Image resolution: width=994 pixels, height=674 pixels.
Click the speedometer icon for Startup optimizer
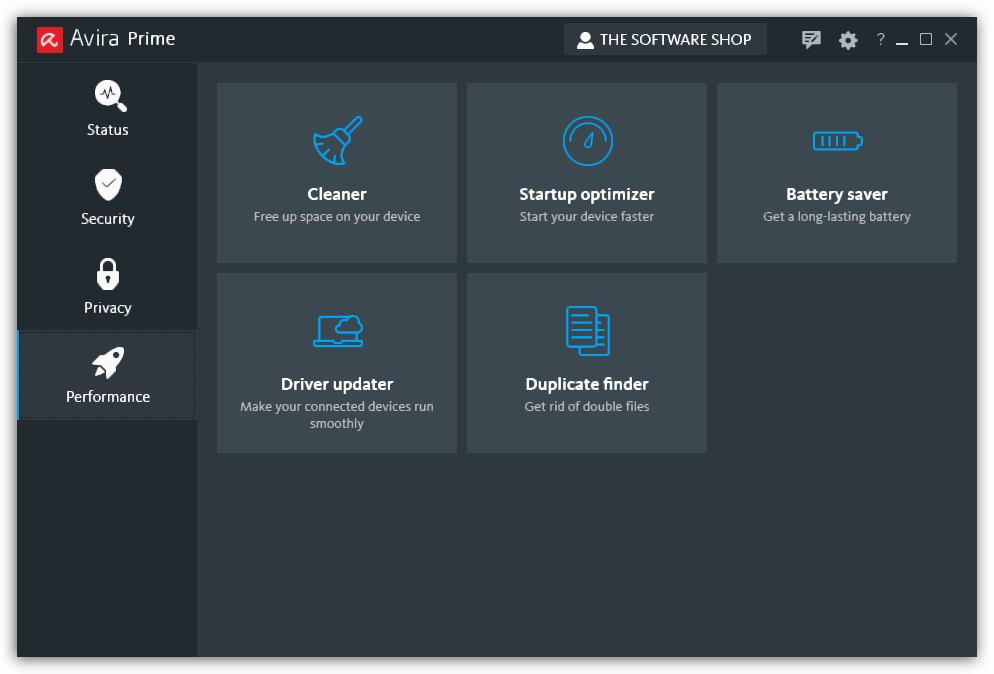[x=587, y=141]
